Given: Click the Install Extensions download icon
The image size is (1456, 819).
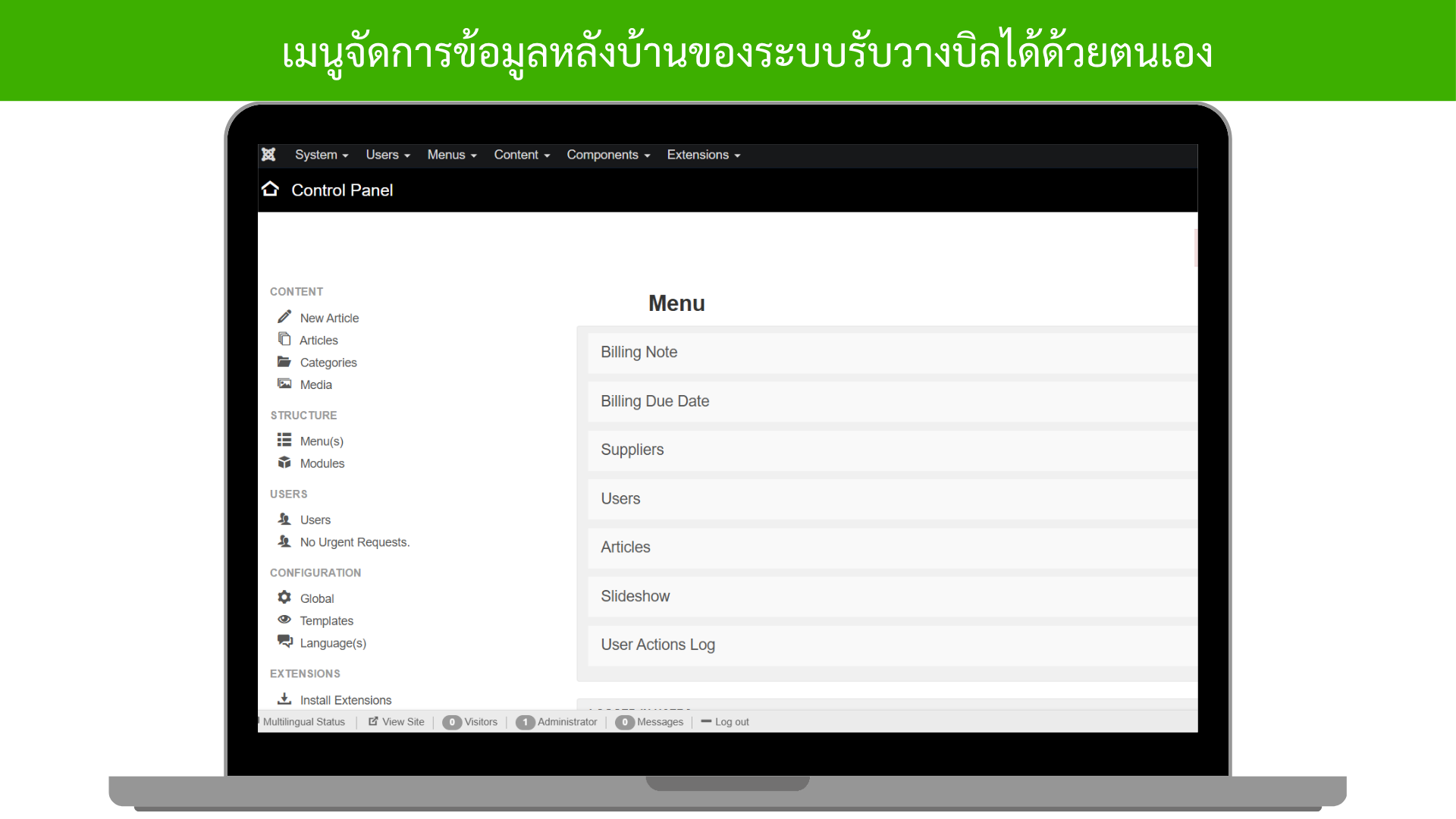Looking at the screenshot, I should 284,699.
